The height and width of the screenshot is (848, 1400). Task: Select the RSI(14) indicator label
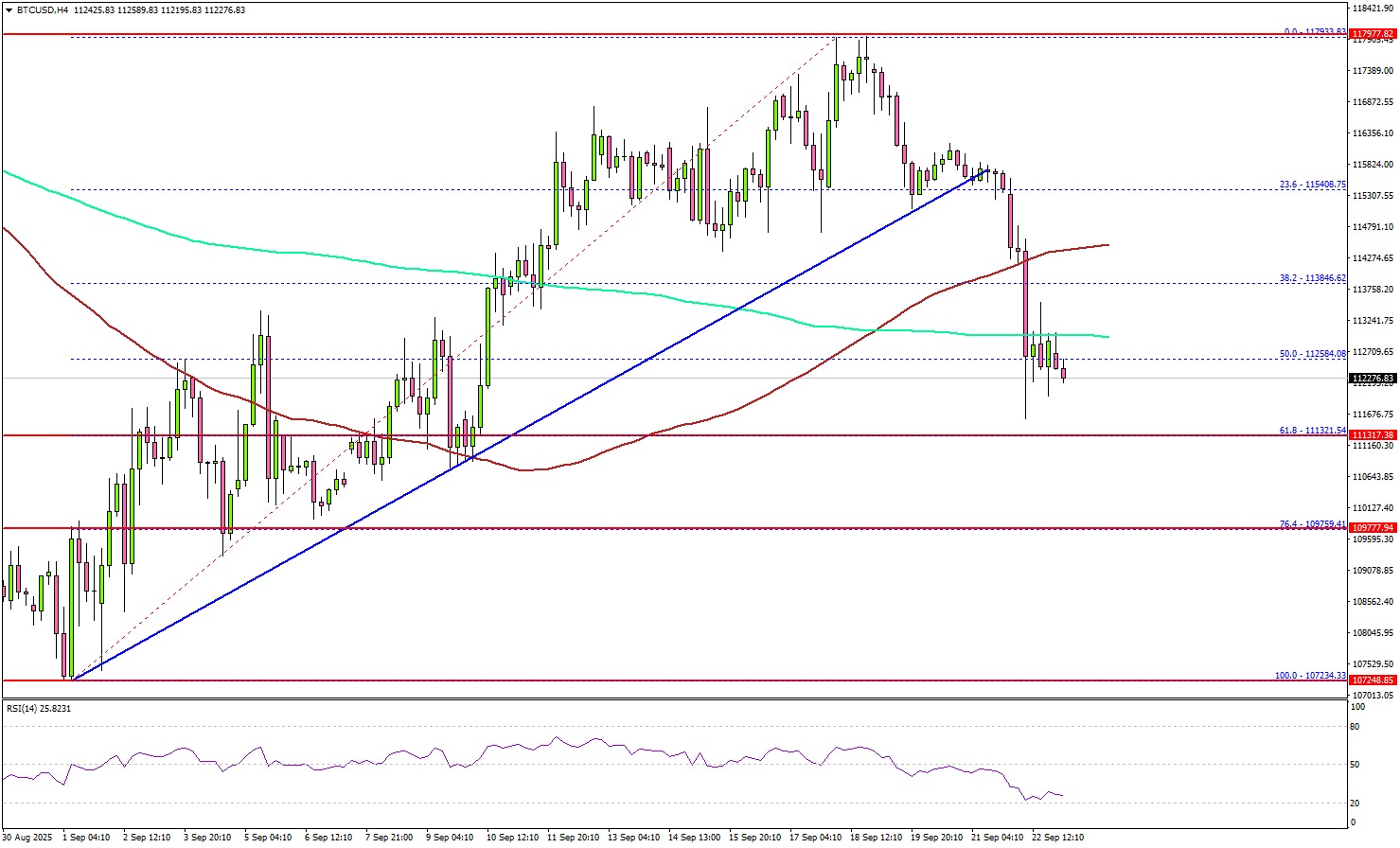pos(39,708)
